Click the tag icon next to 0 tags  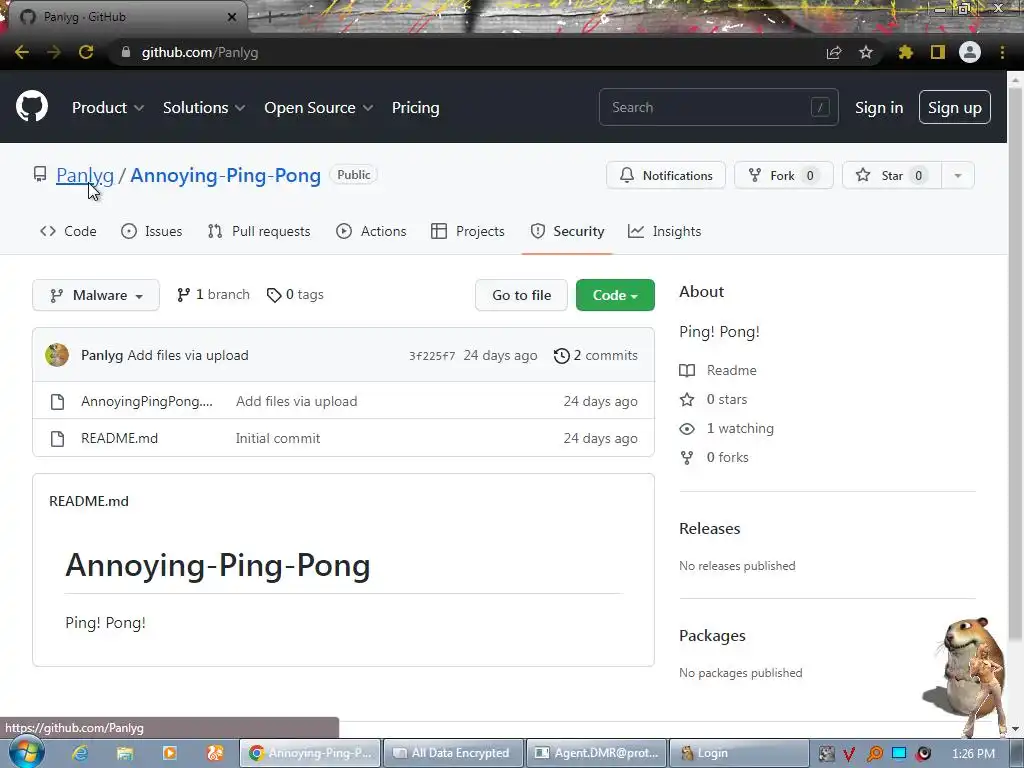tap(274, 295)
